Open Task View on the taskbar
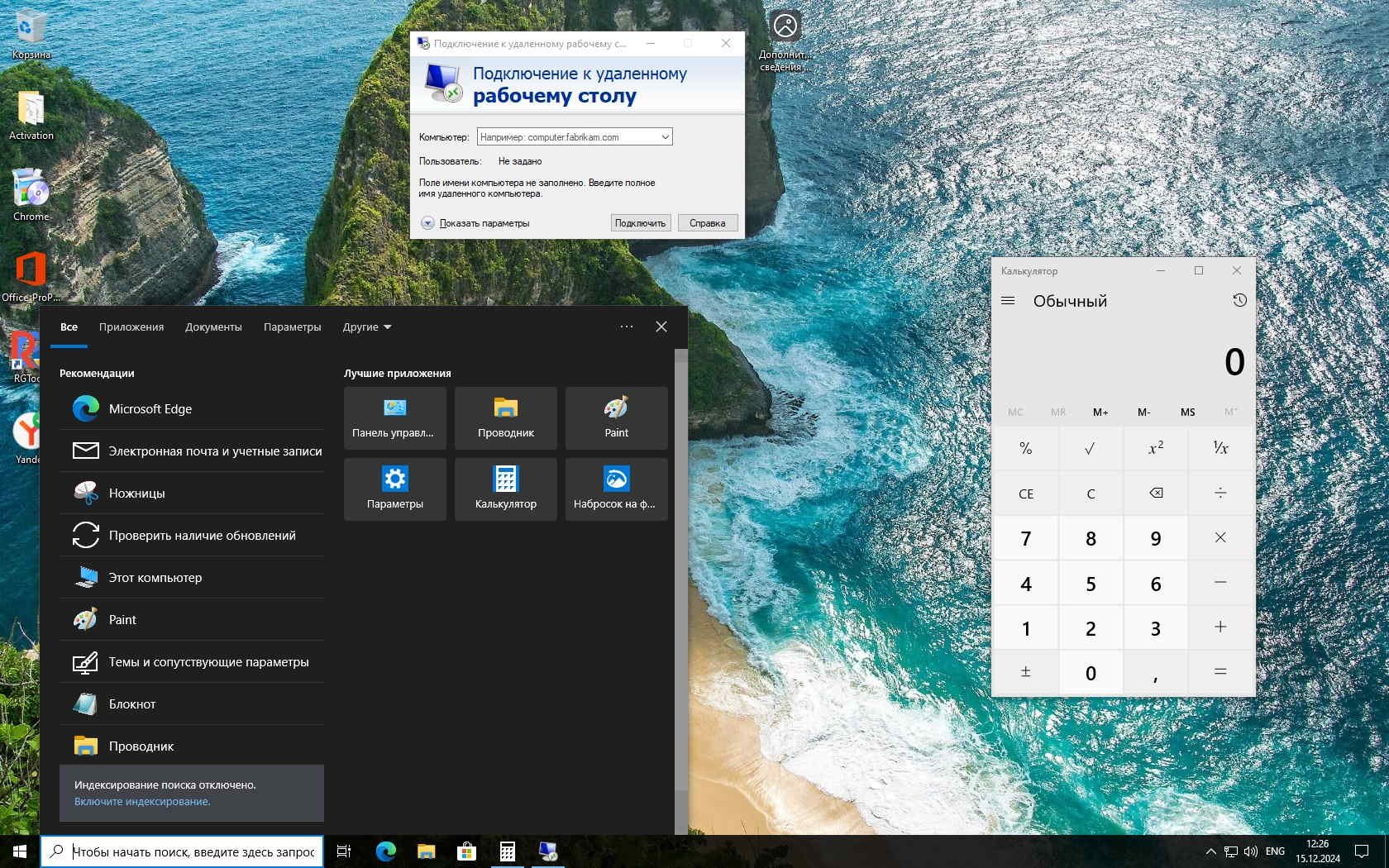 click(x=344, y=851)
